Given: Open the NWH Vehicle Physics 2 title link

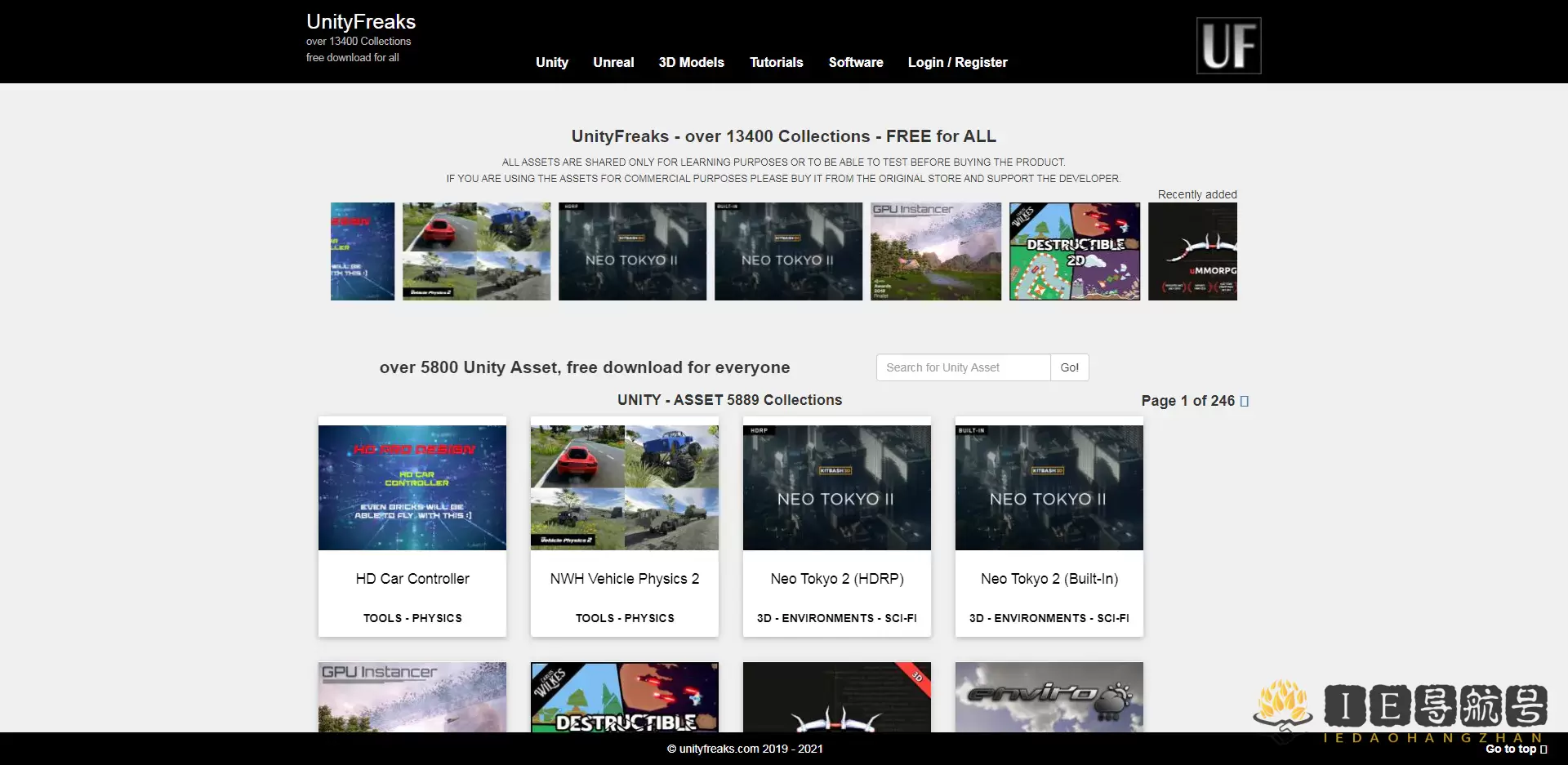Looking at the screenshot, I should [625, 579].
